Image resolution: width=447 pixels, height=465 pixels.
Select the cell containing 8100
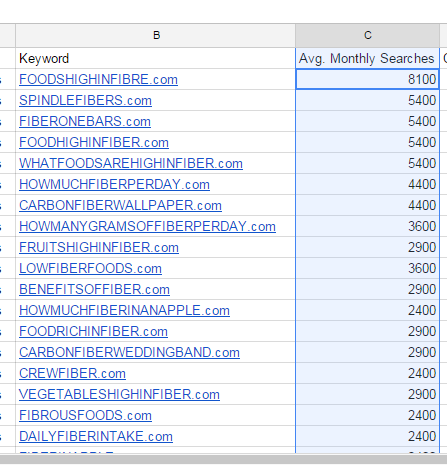[367, 79]
